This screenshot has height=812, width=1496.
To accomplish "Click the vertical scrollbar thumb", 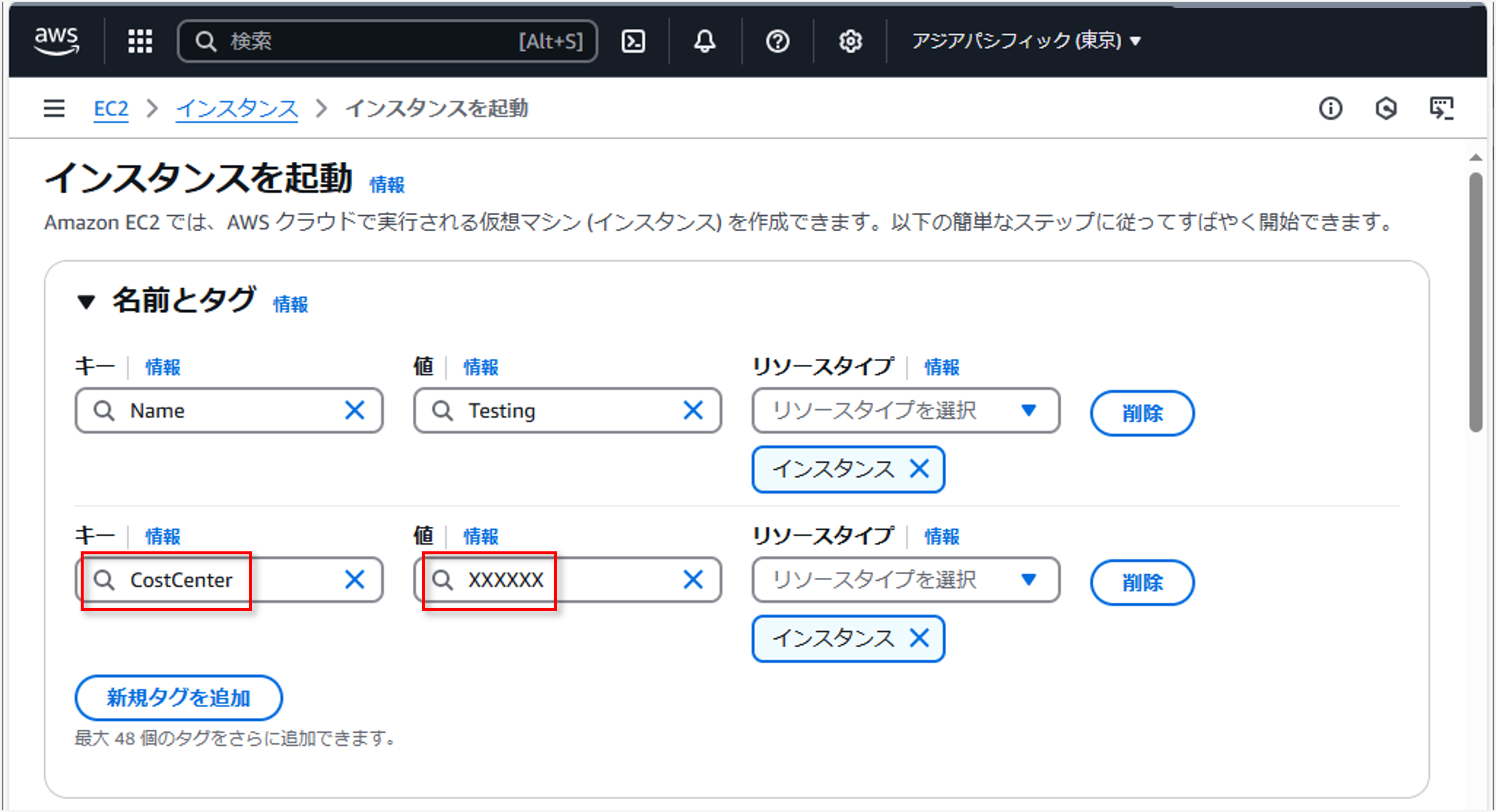I will point(1476,302).
